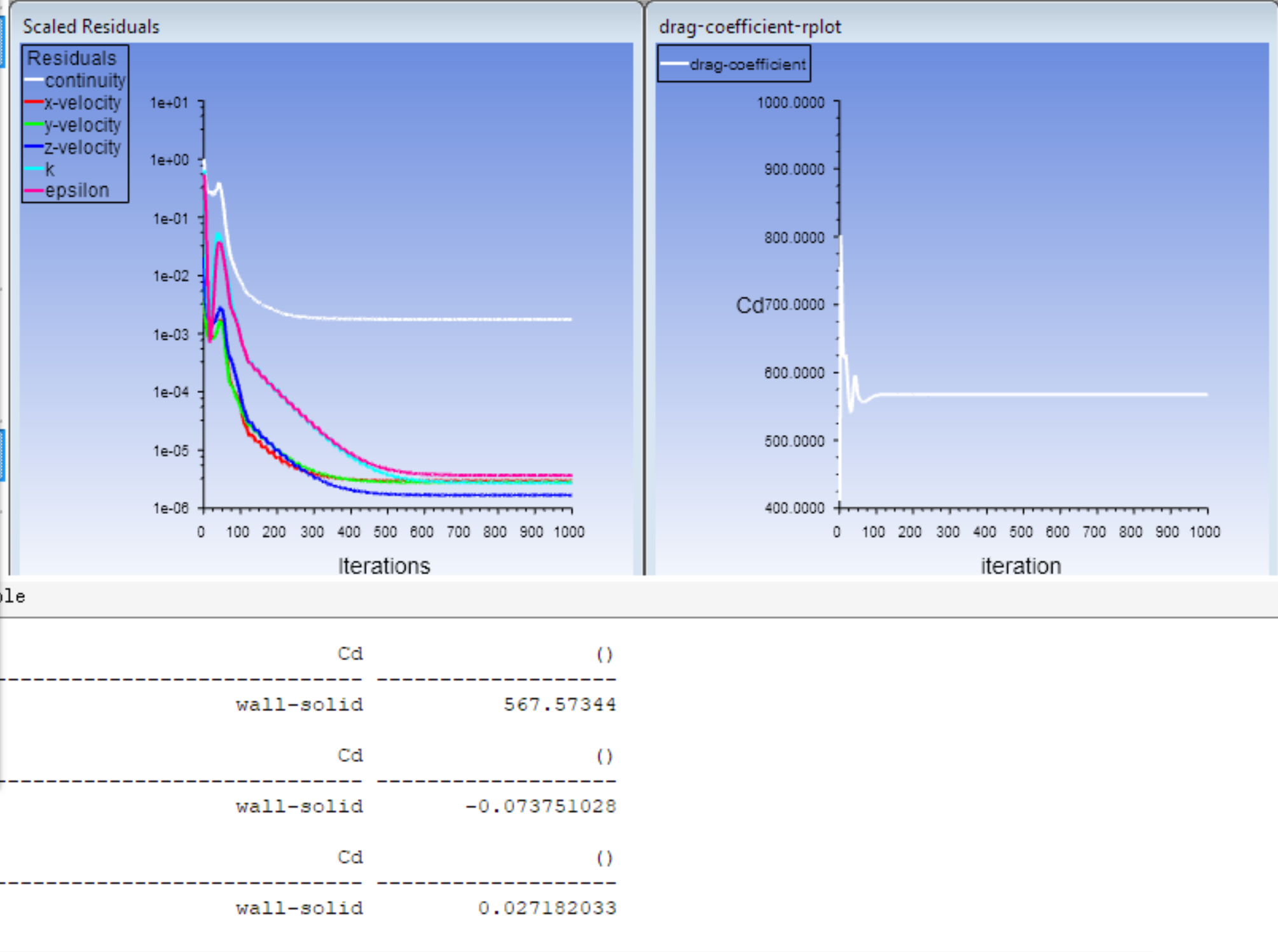Click the red x-velocity line swatch
Screen dimensions: 1278x952
(x=34, y=102)
